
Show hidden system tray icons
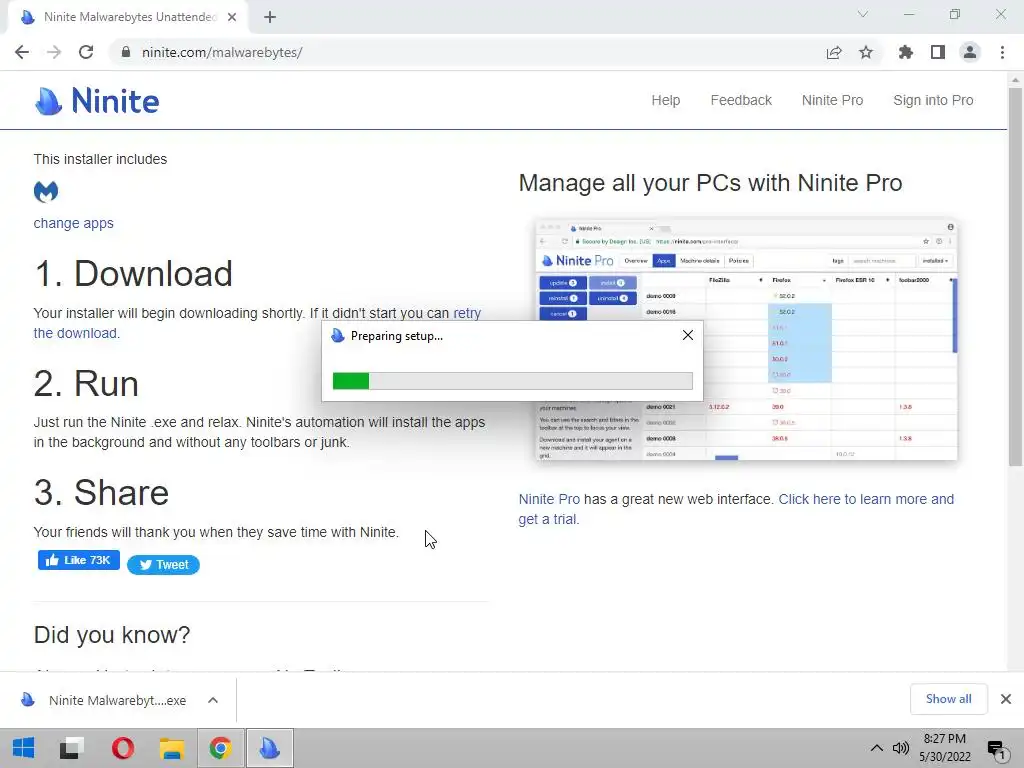click(x=876, y=748)
